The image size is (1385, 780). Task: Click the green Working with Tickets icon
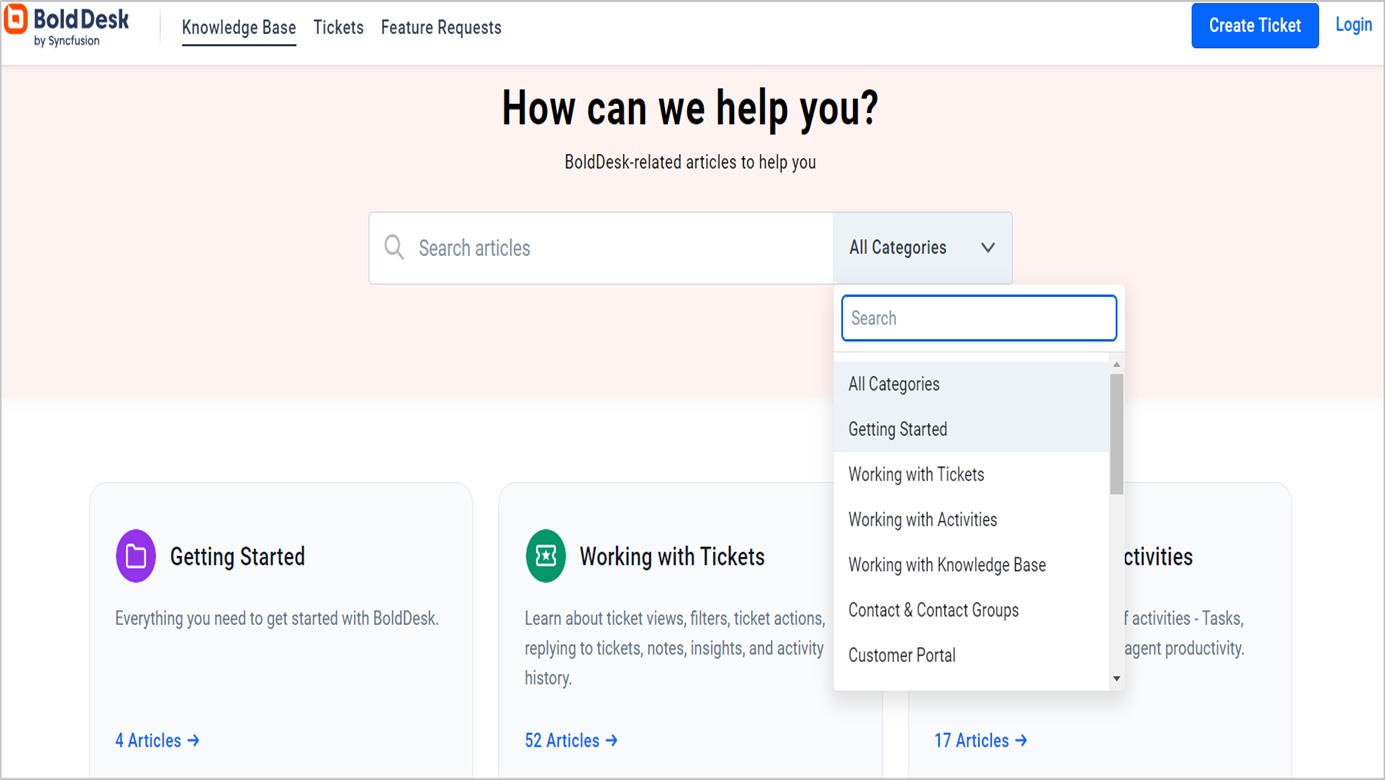[546, 556]
